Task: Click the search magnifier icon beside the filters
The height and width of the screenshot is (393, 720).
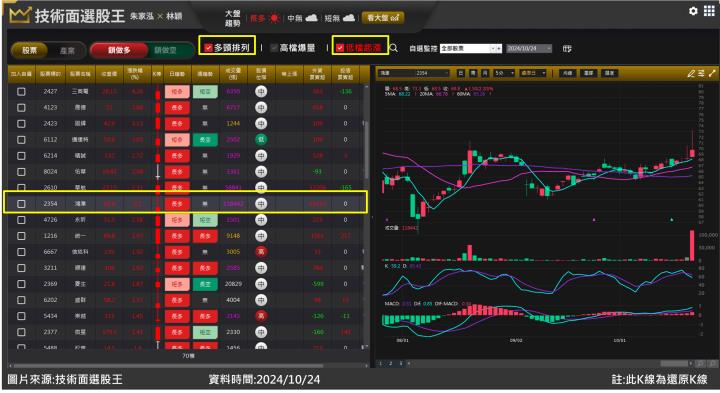Action: click(x=394, y=48)
